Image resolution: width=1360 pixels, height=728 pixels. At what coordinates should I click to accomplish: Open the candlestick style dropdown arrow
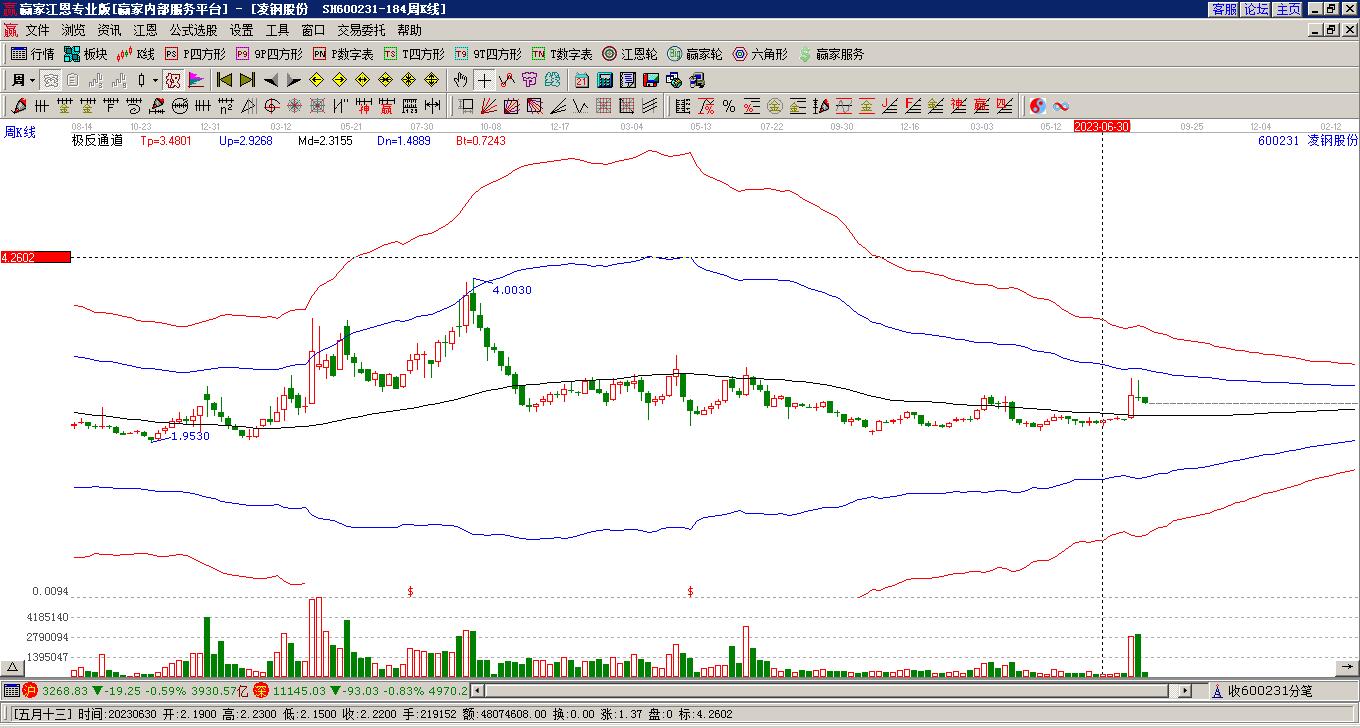coord(155,80)
